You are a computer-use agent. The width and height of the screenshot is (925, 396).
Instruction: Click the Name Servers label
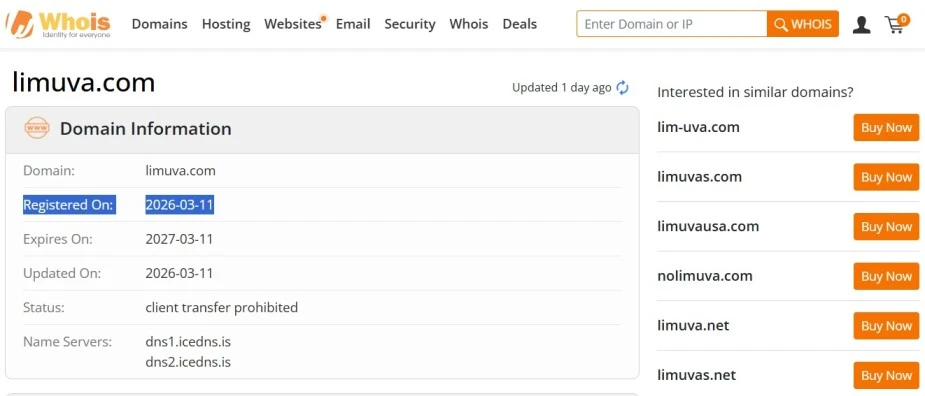[x=67, y=342]
